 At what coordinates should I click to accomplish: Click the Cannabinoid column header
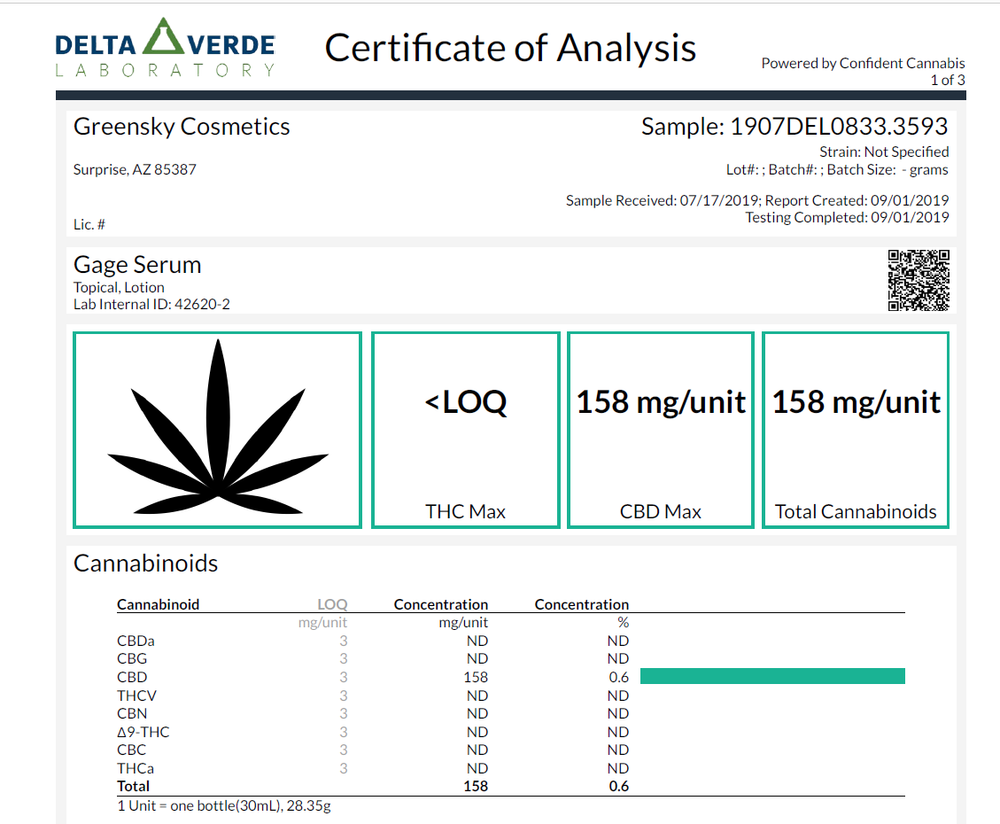click(x=158, y=605)
